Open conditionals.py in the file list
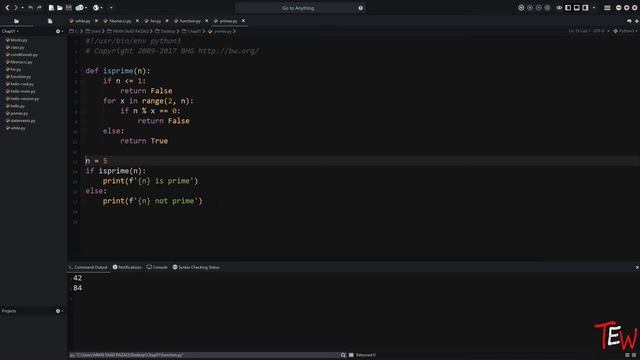Viewport: 640px width, 360px height. pyautogui.click(x=24, y=55)
